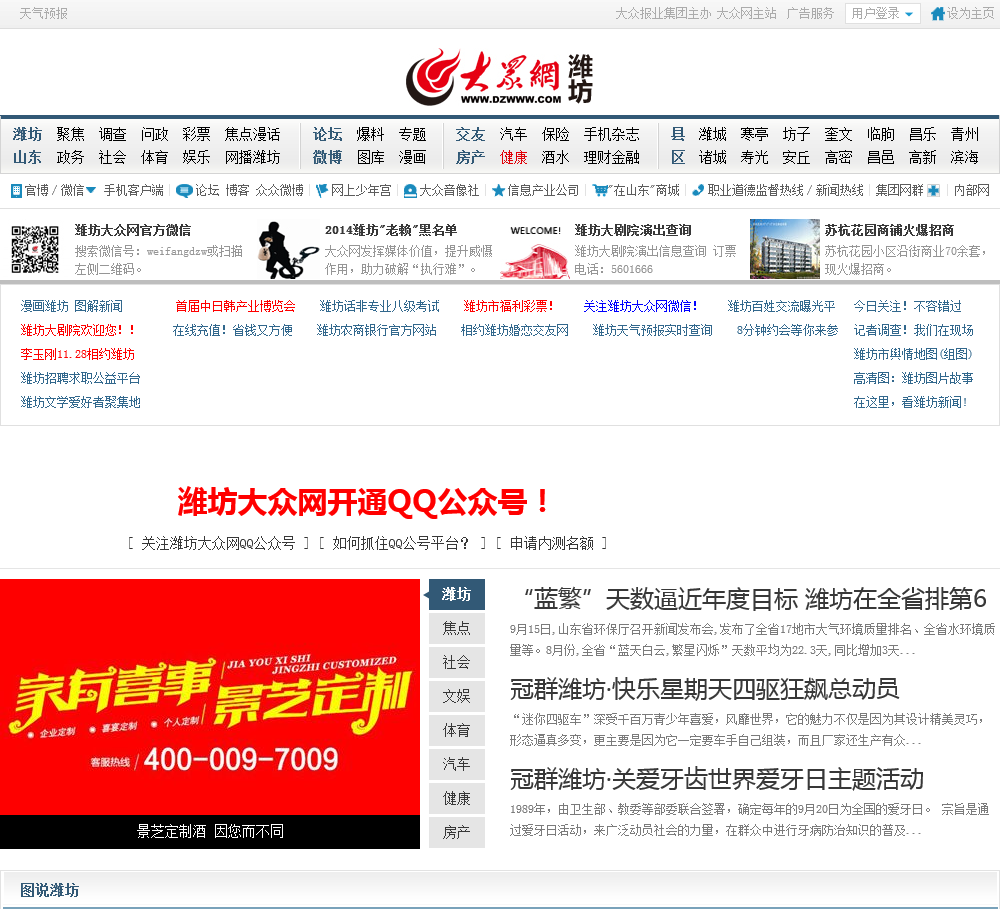Click the 图说潍坊 section heading
The width and height of the screenshot is (1000, 909).
coord(50,890)
